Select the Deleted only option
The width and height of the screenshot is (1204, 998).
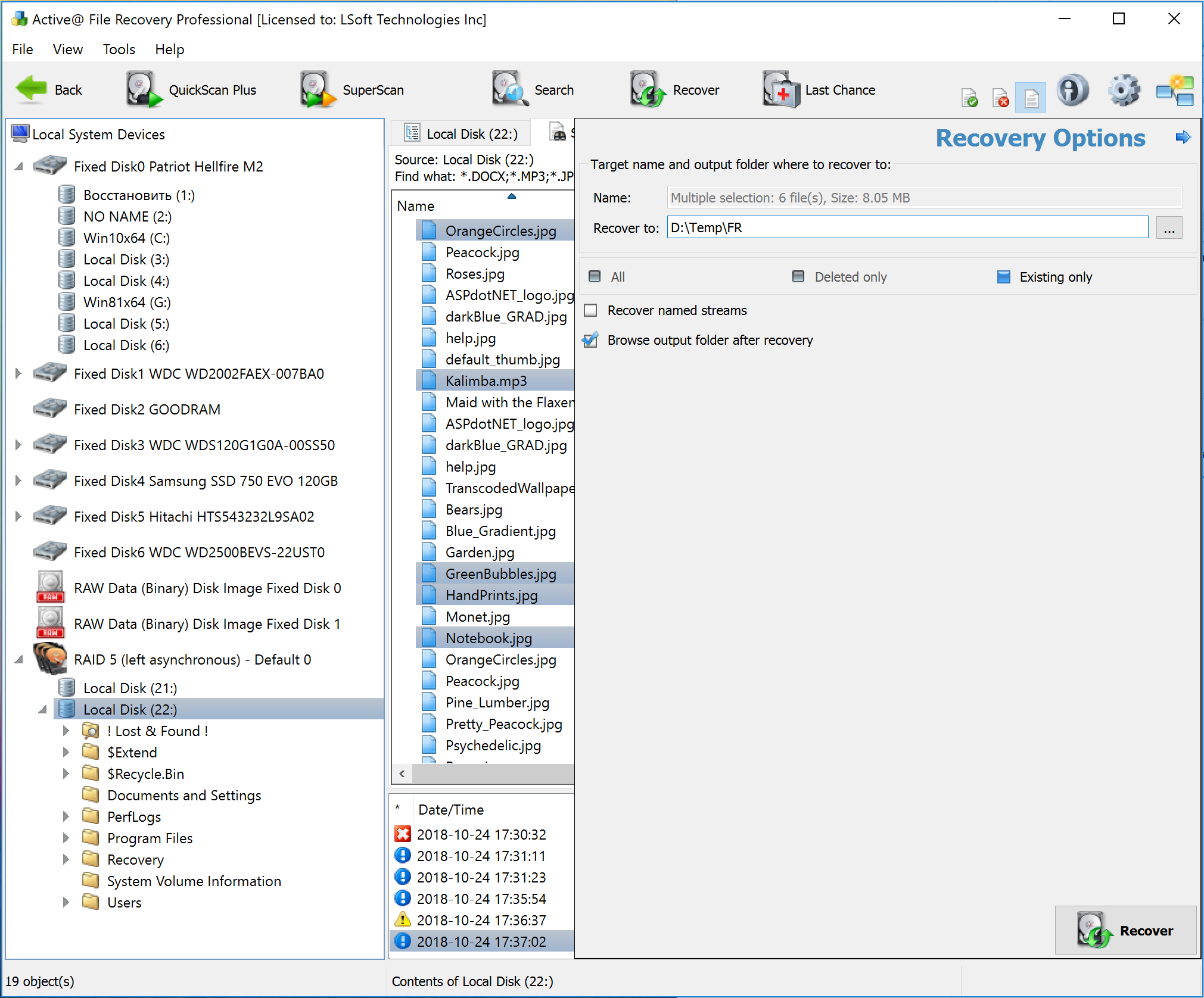pos(798,276)
